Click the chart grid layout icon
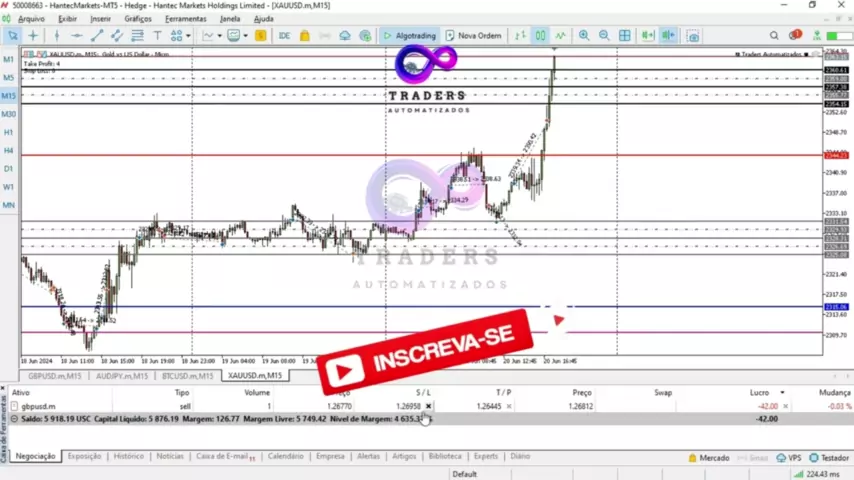This screenshot has height=480, width=854. click(x=625, y=36)
